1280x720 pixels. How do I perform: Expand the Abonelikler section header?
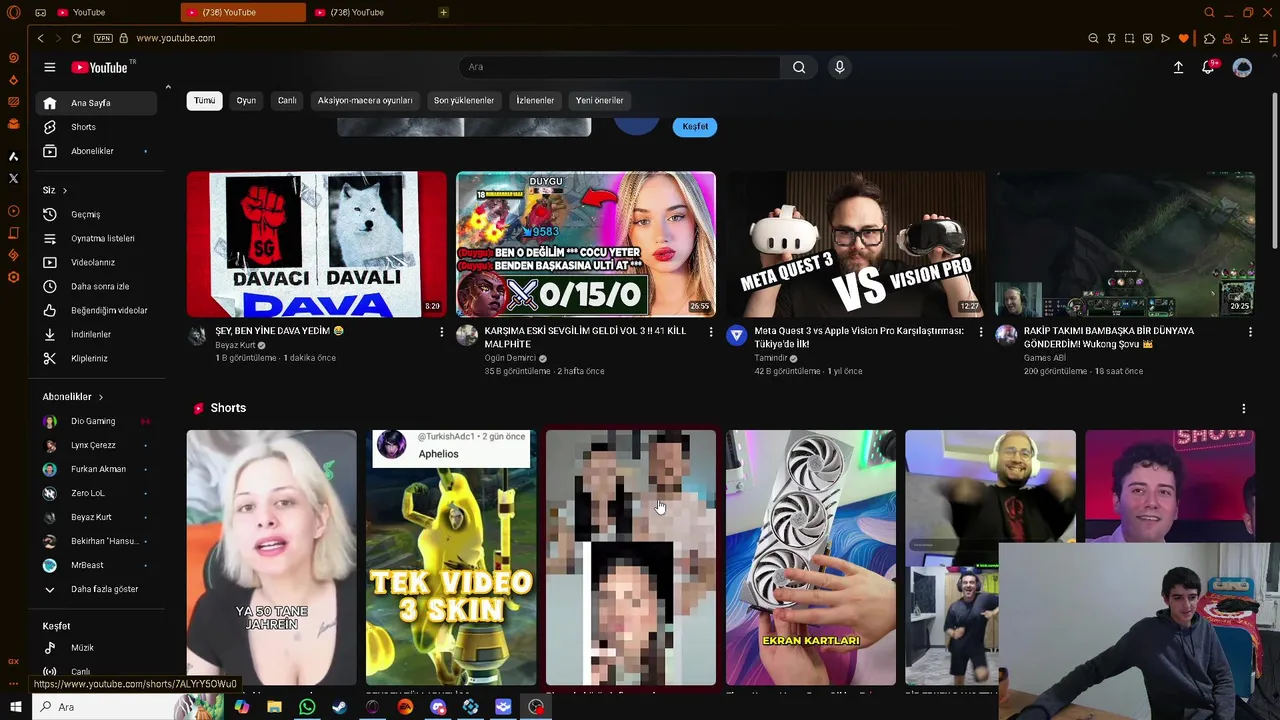(x=73, y=397)
